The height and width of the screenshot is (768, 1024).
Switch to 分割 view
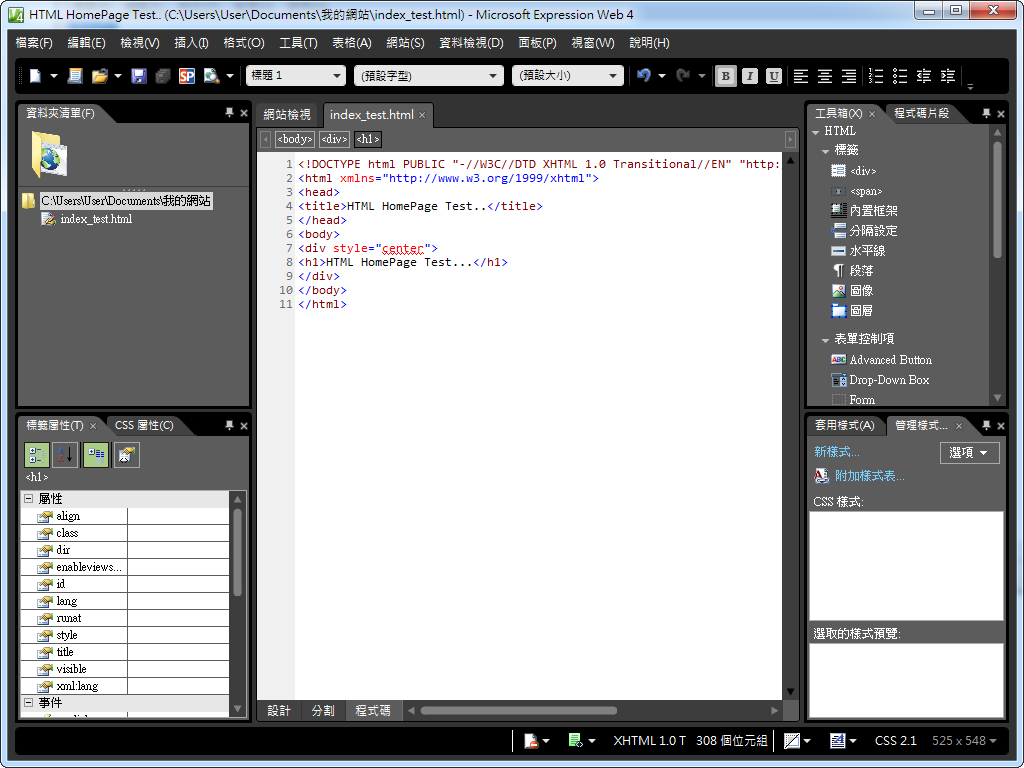(323, 711)
